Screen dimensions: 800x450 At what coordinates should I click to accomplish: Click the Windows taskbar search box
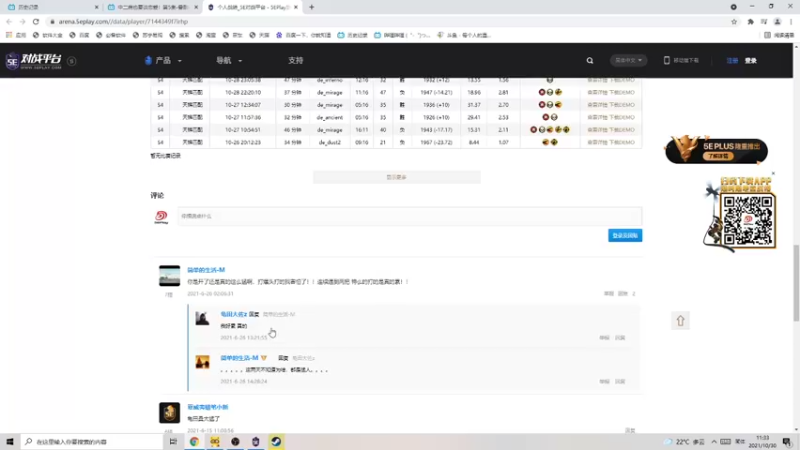(x=92, y=442)
